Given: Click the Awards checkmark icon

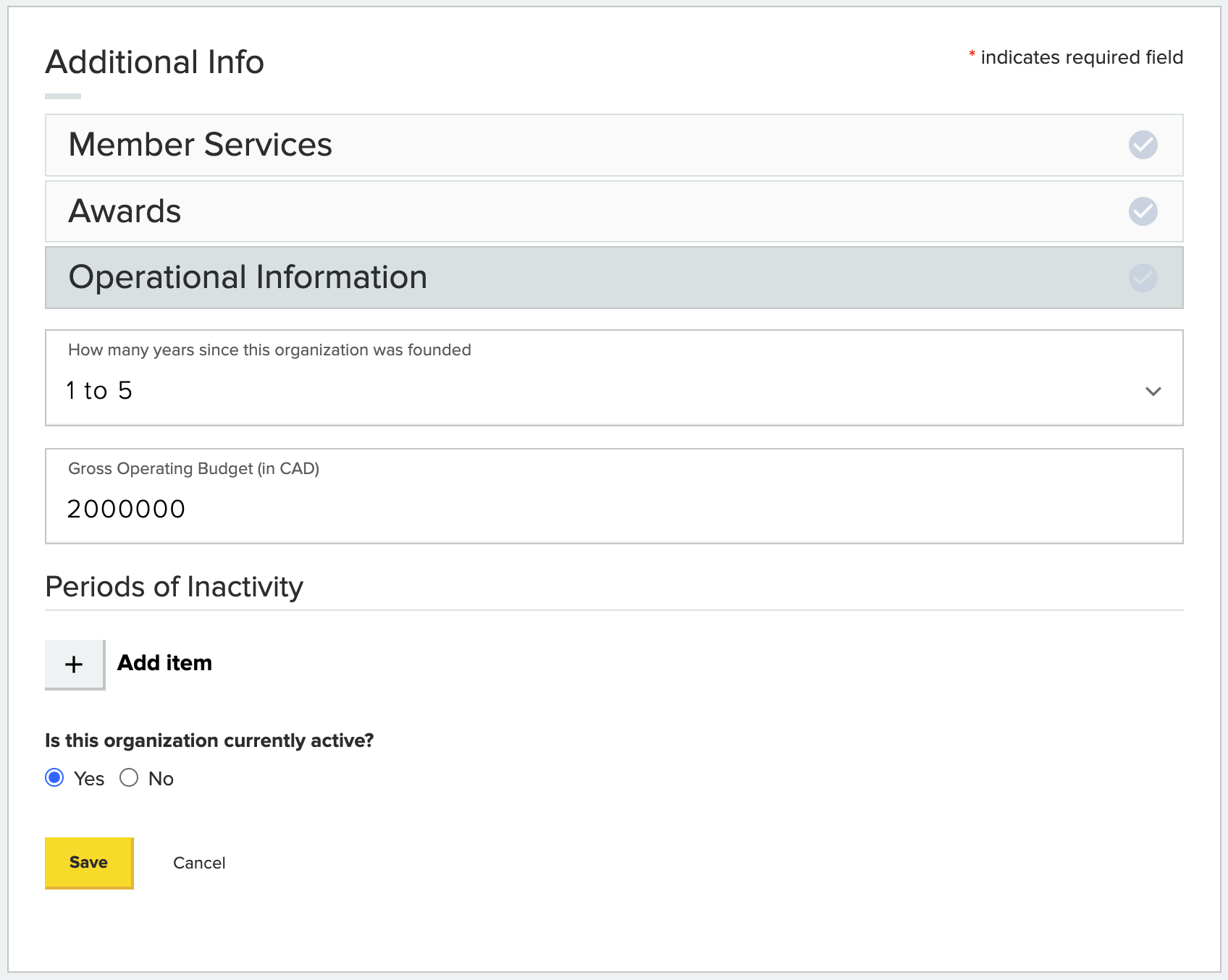Looking at the screenshot, I should (x=1143, y=211).
